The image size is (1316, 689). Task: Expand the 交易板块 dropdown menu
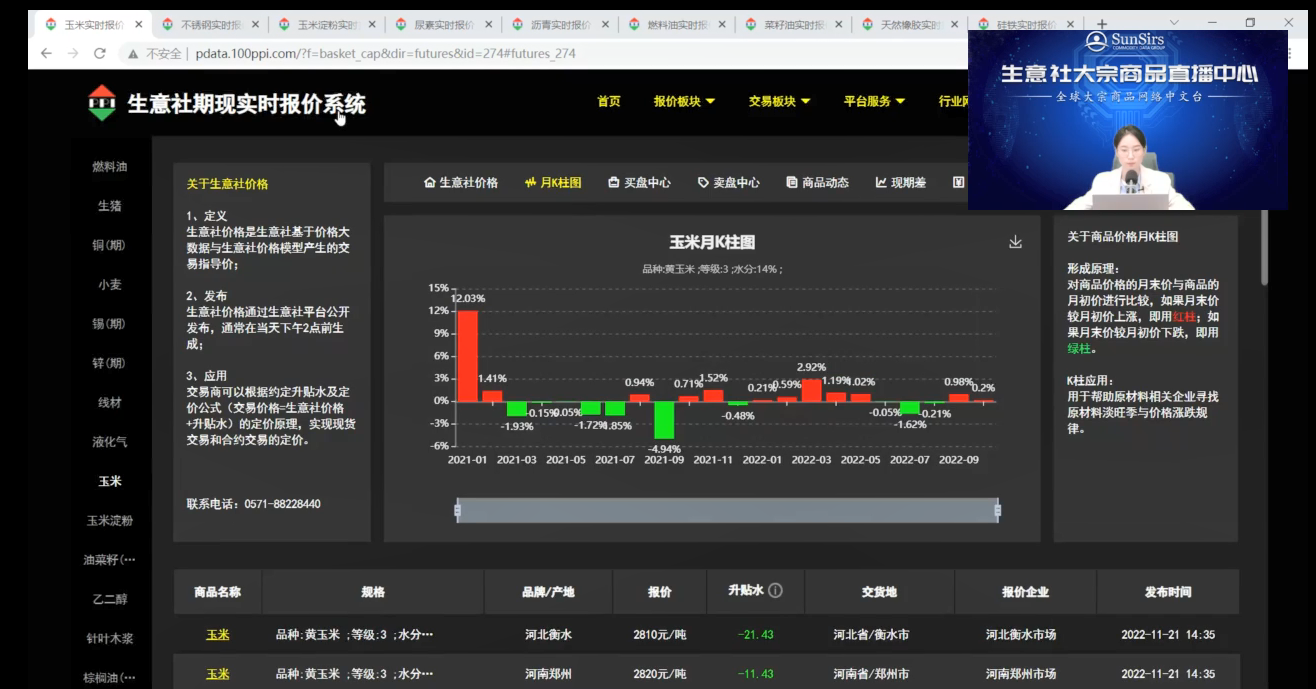click(x=779, y=101)
